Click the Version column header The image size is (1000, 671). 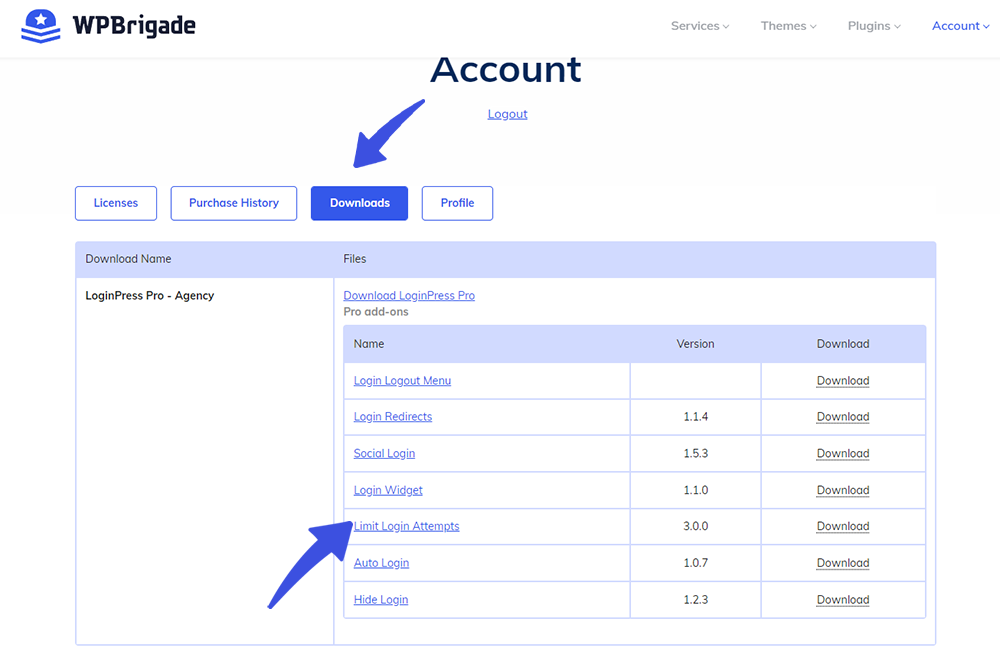(x=695, y=344)
